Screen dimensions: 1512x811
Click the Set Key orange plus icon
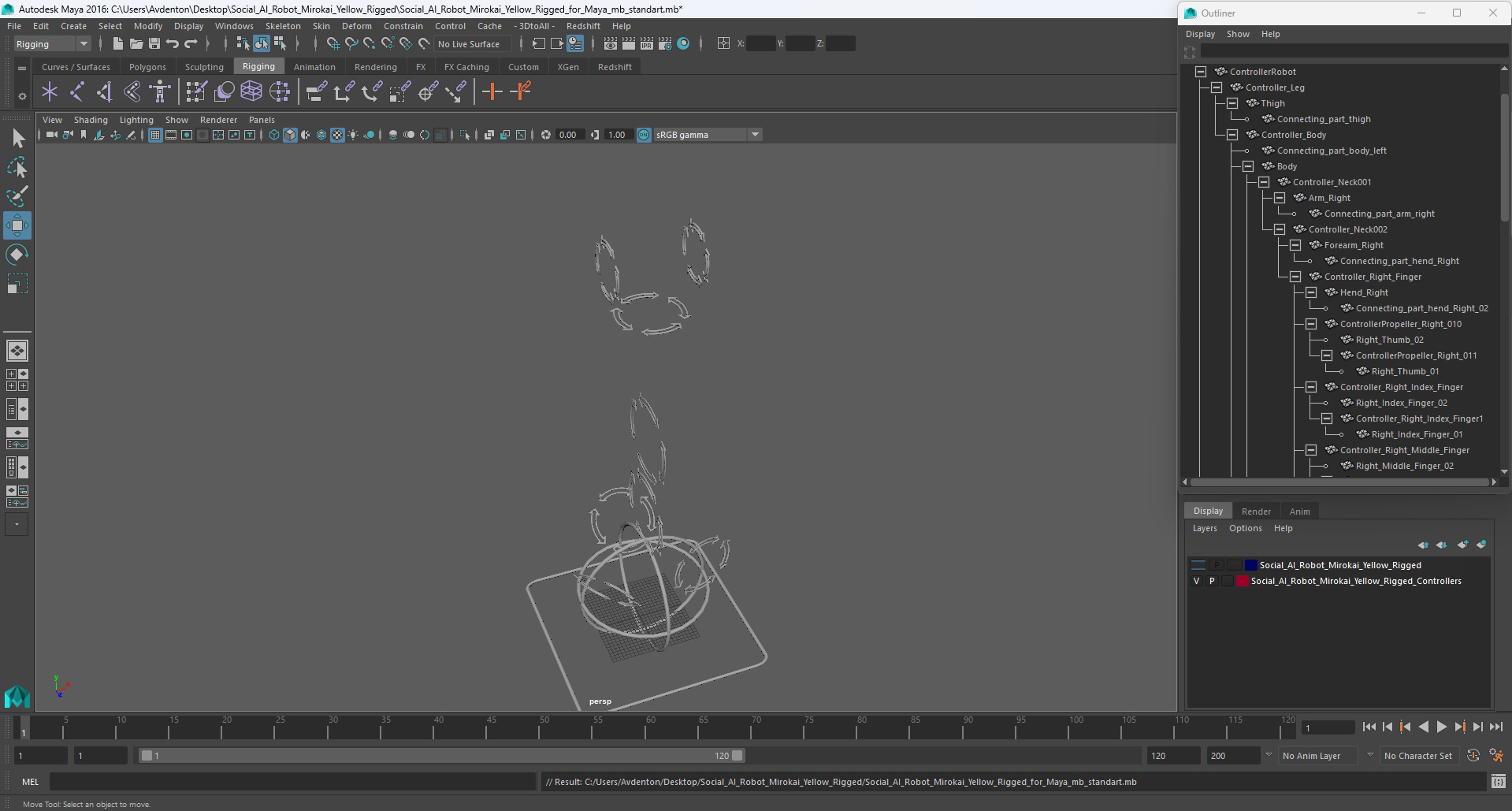492,92
